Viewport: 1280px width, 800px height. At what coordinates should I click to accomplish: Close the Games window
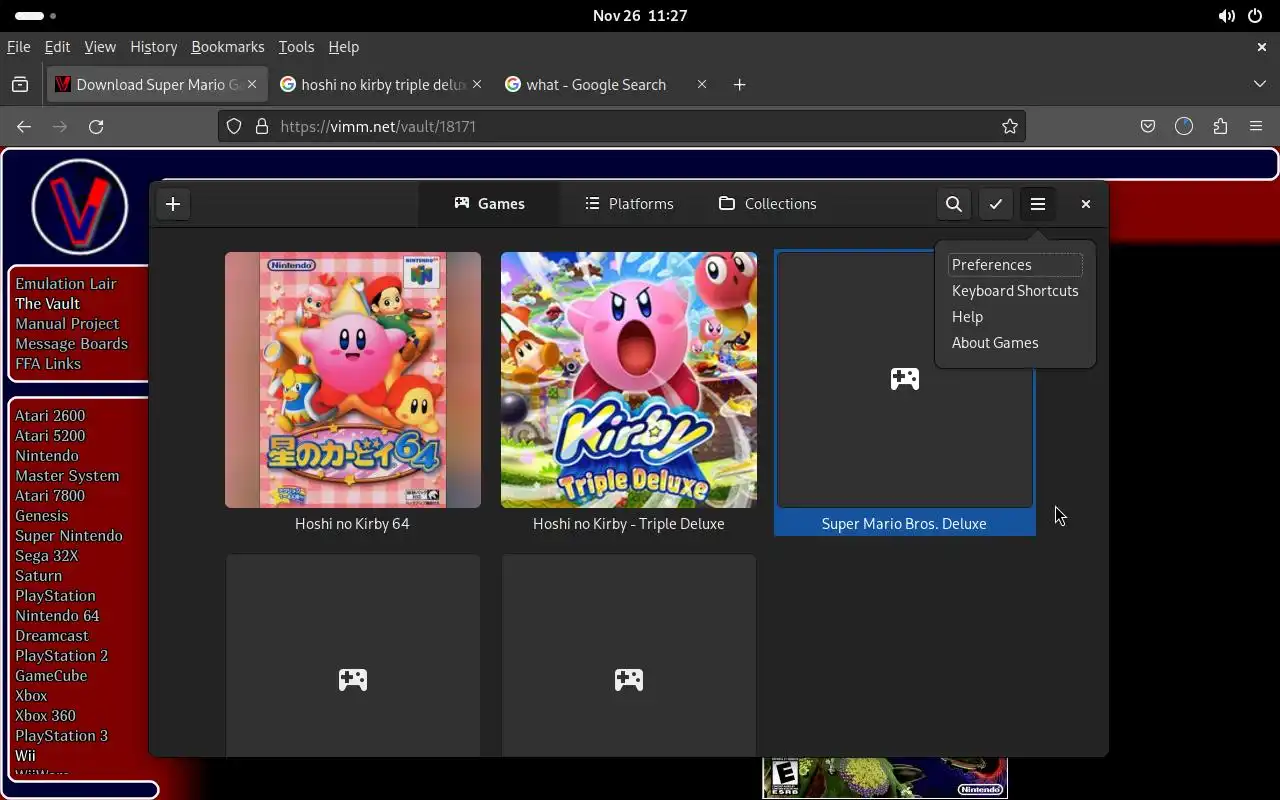click(1086, 204)
